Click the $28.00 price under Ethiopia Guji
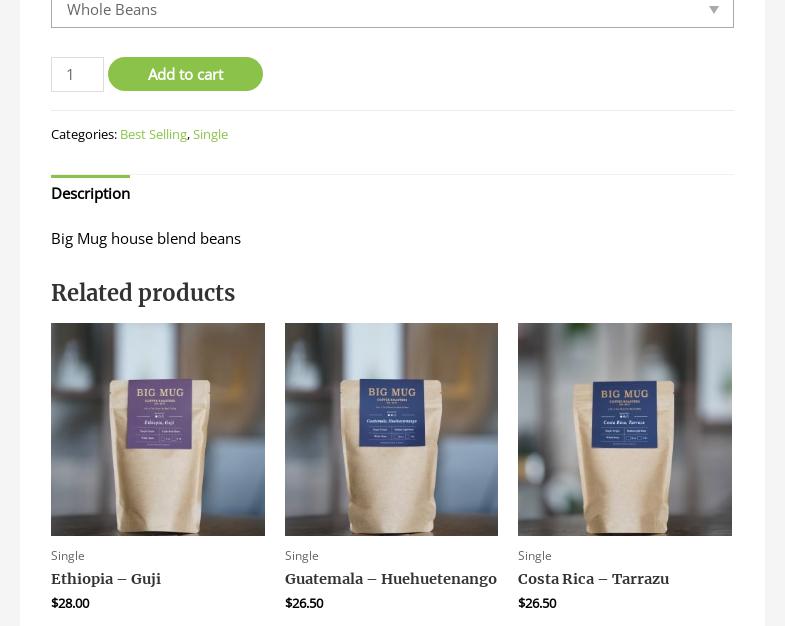This screenshot has width=785, height=626. (x=70, y=603)
